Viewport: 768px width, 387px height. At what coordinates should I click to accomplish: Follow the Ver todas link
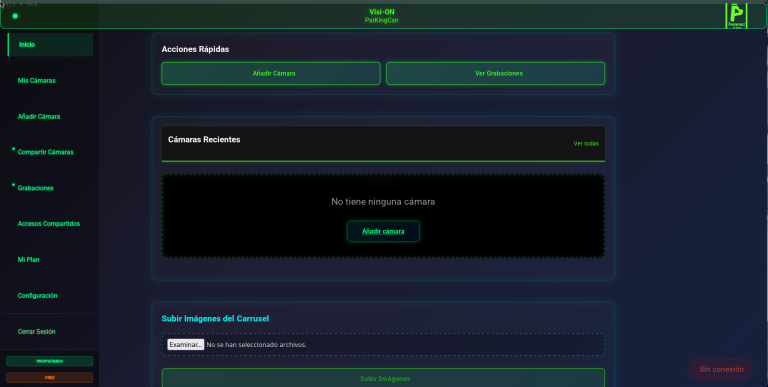pos(586,144)
